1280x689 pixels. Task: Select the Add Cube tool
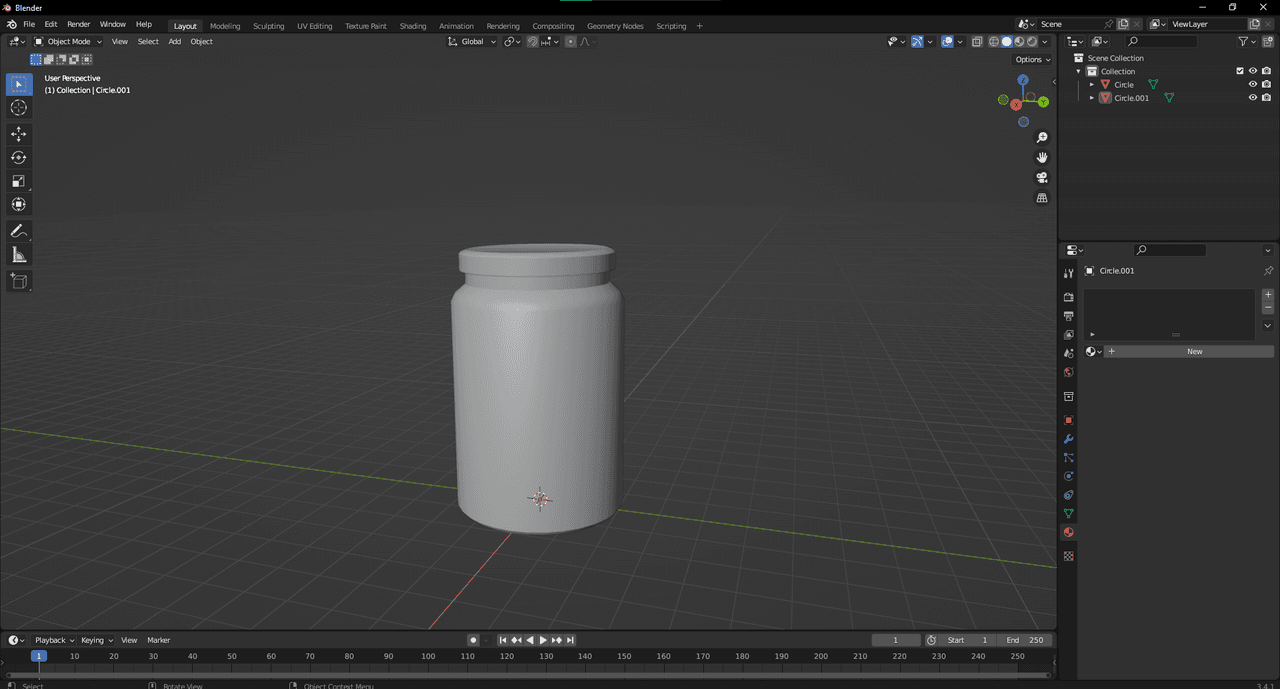tap(19, 281)
